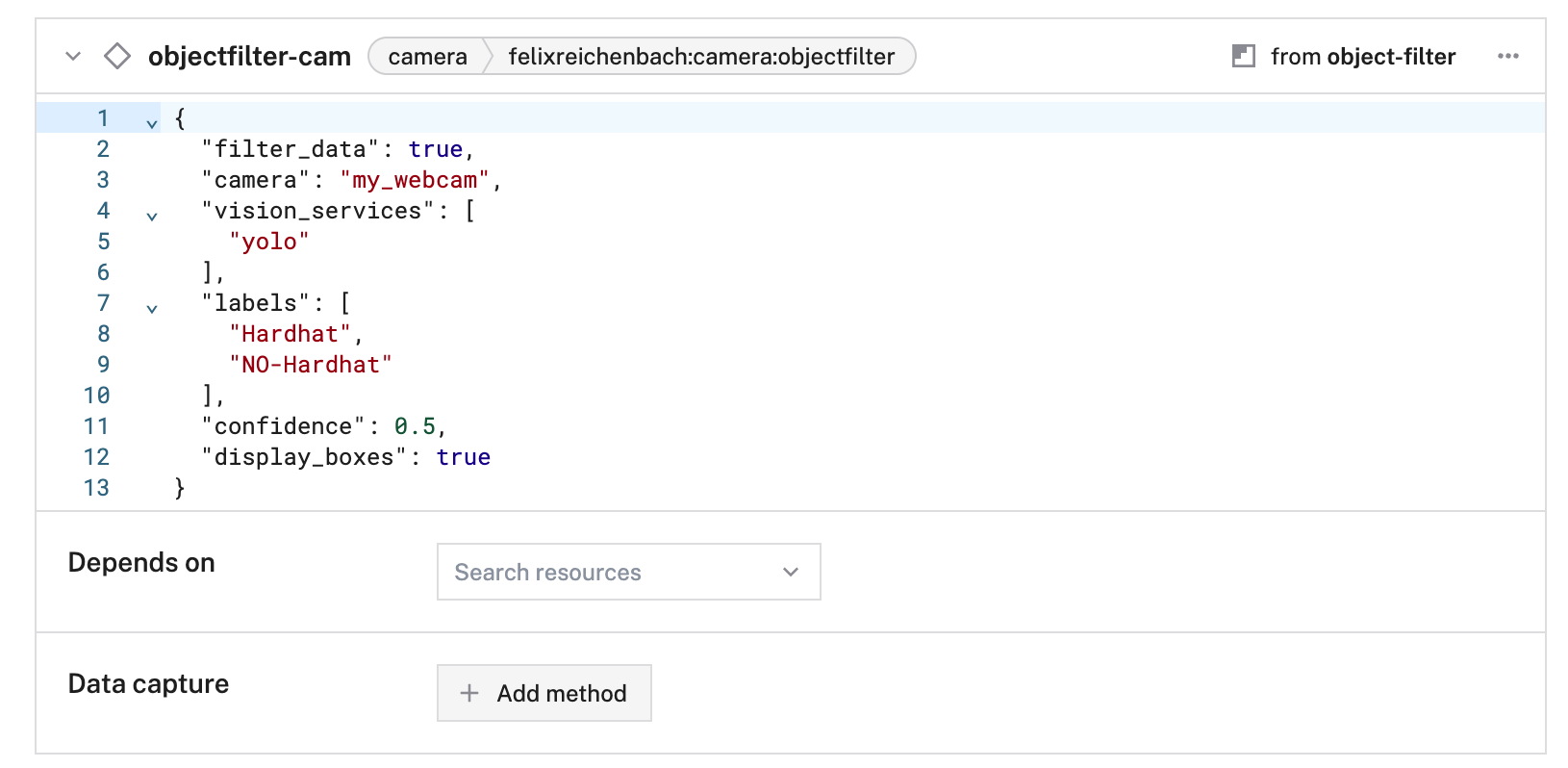The width and height of the screenshot is (1568, 768).
Task: Click the confidence value 0.5
Action: [x=415, y=426]
